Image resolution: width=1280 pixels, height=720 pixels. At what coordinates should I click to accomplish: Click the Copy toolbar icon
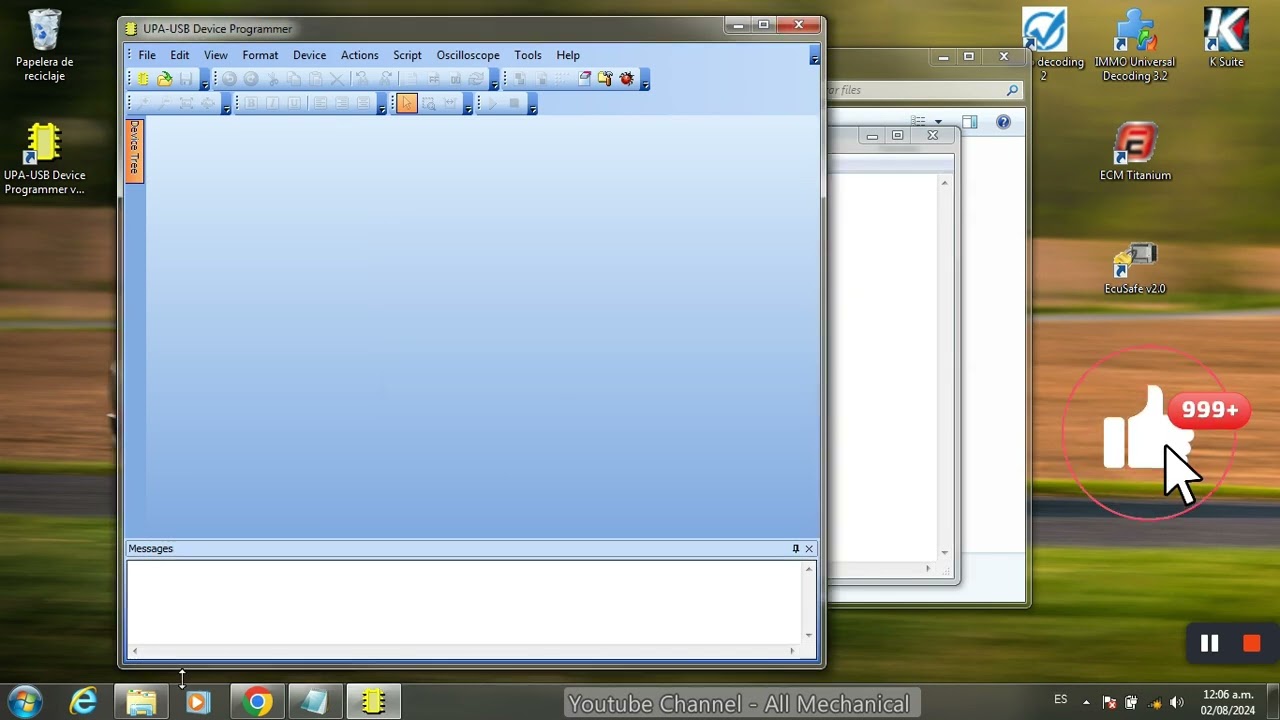[294, 79]
